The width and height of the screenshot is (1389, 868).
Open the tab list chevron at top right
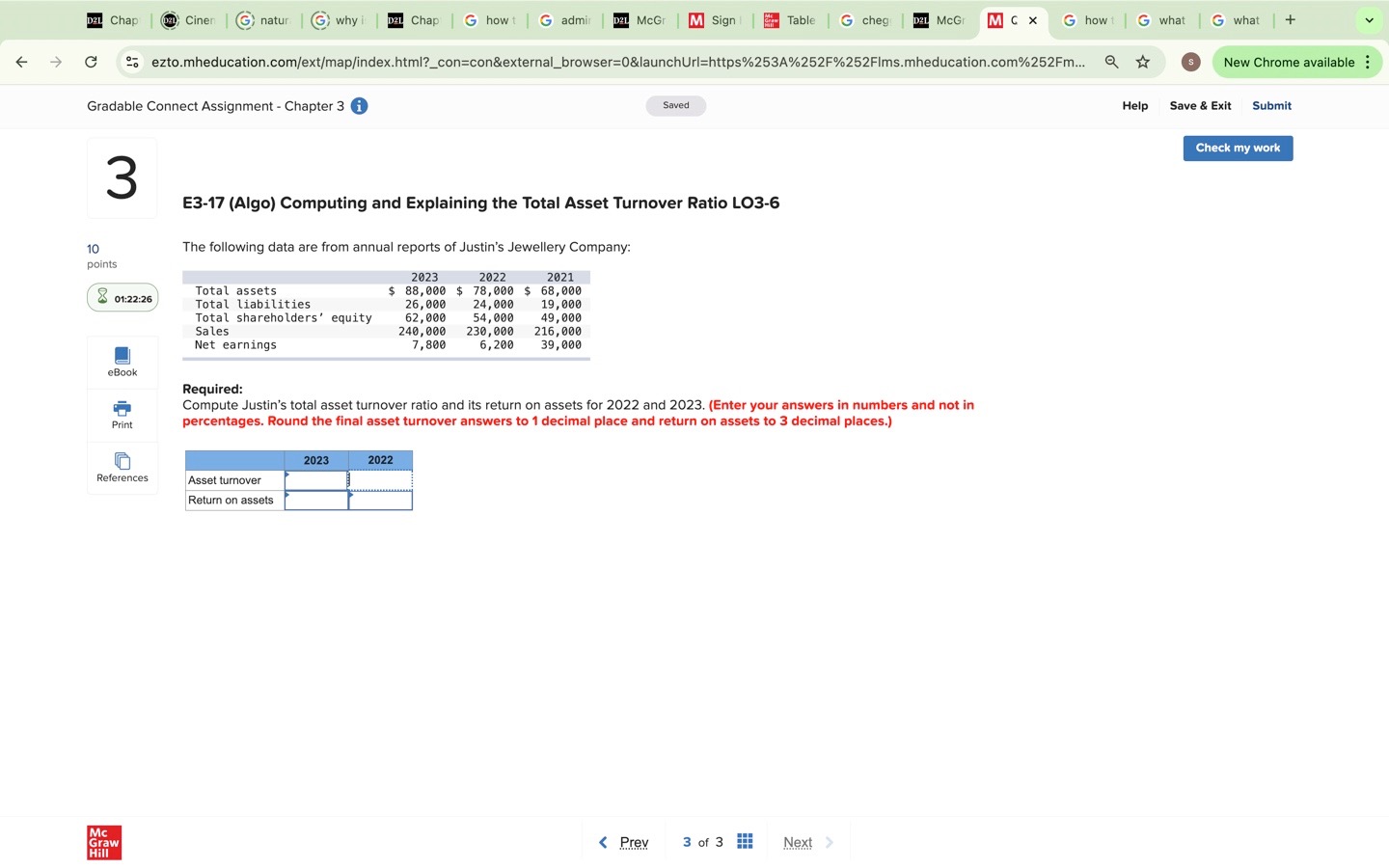(1369, 19)
